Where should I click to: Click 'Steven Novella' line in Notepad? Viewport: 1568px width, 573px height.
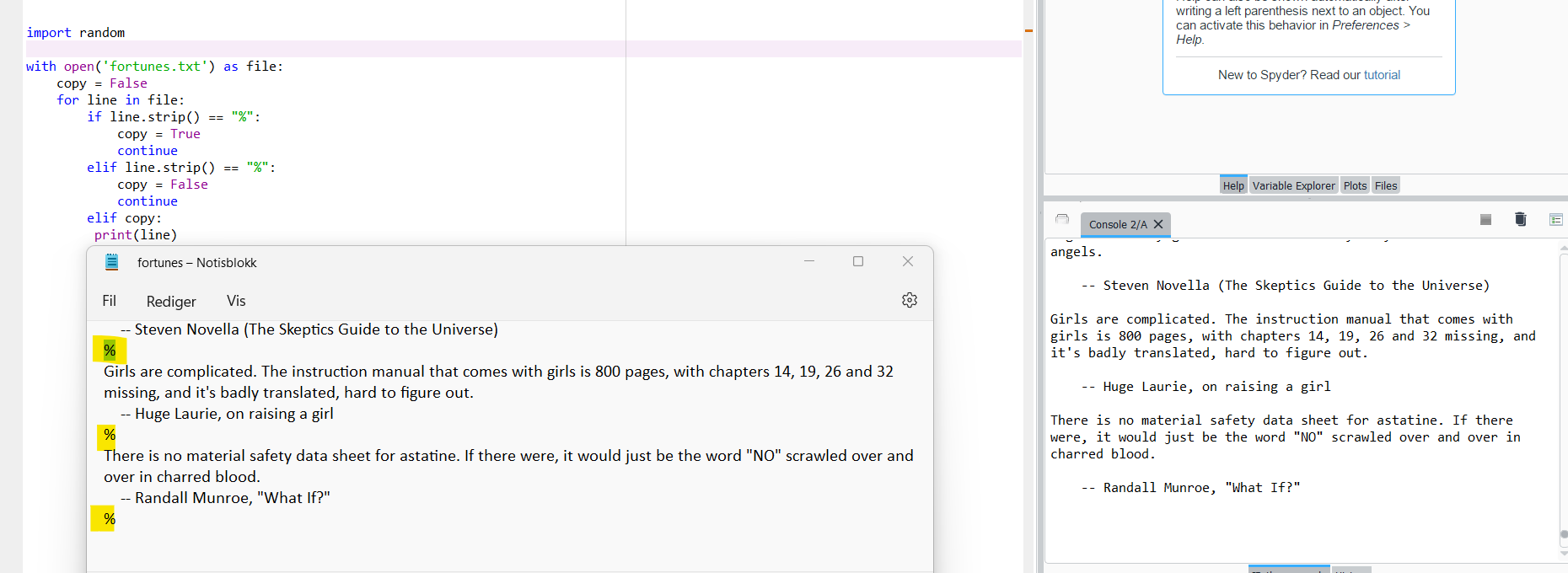(x=309, y=329)
